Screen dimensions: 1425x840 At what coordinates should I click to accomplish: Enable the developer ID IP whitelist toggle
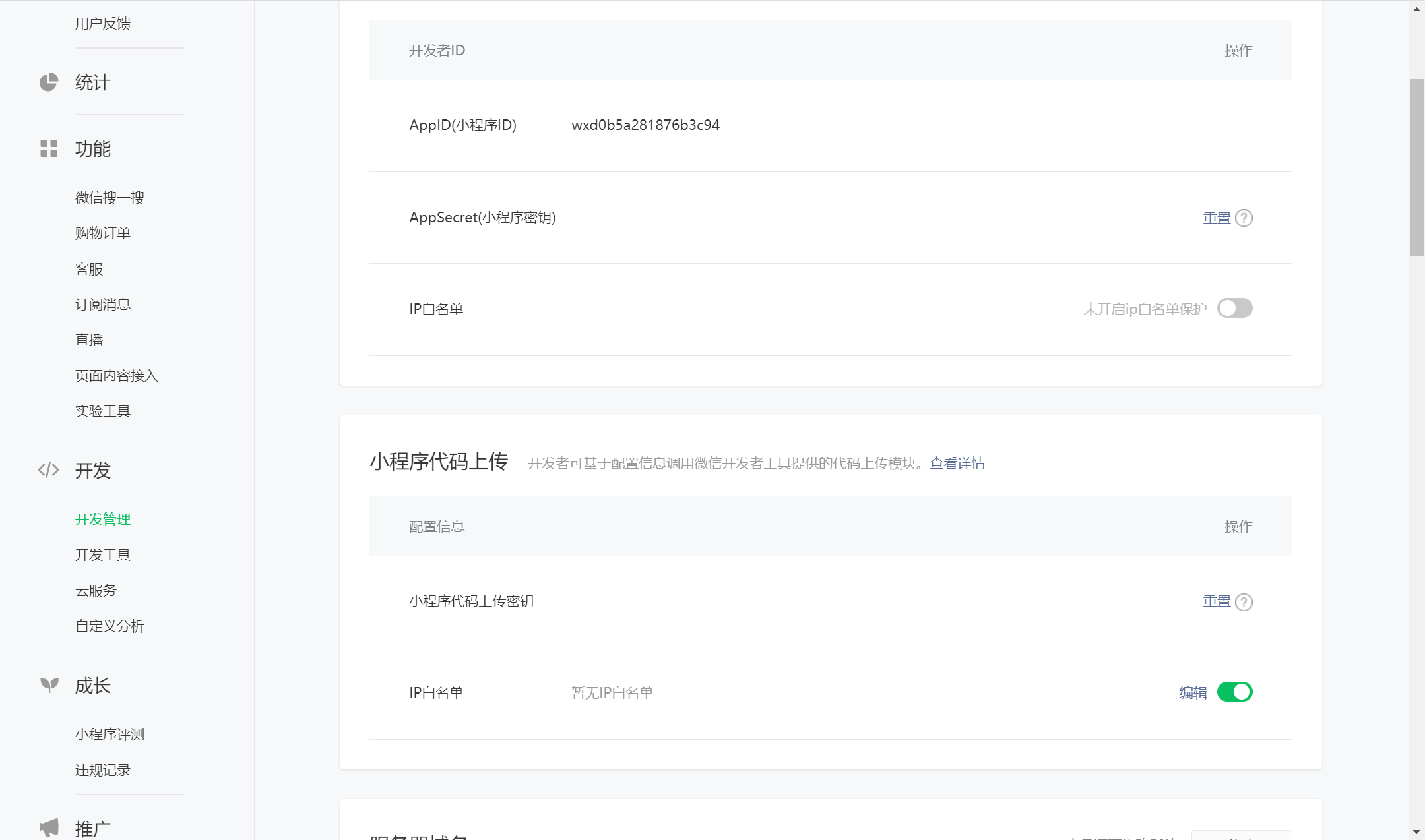tap(1234, 308)
